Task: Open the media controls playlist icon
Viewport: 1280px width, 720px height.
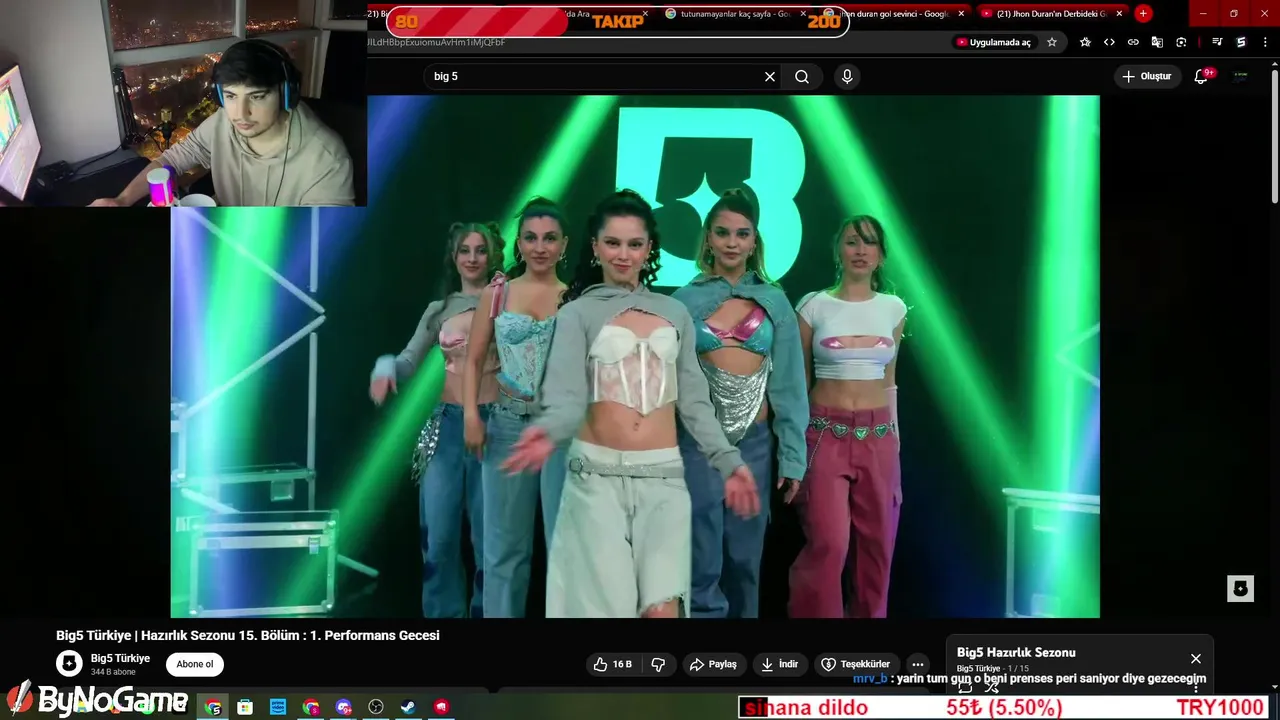Action: coord(1217,42)
